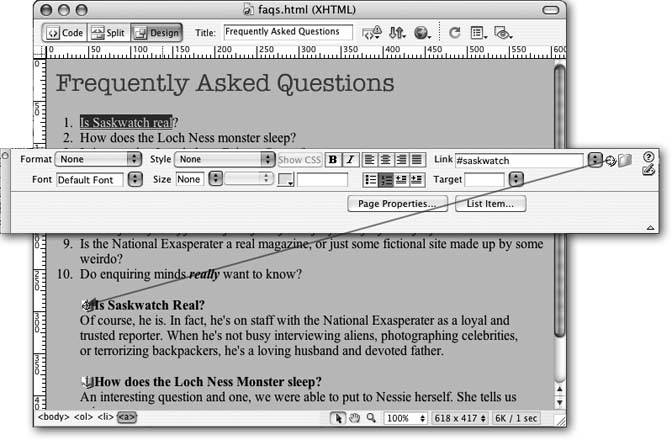
Task: Click the List Item button
Action: 490,204
